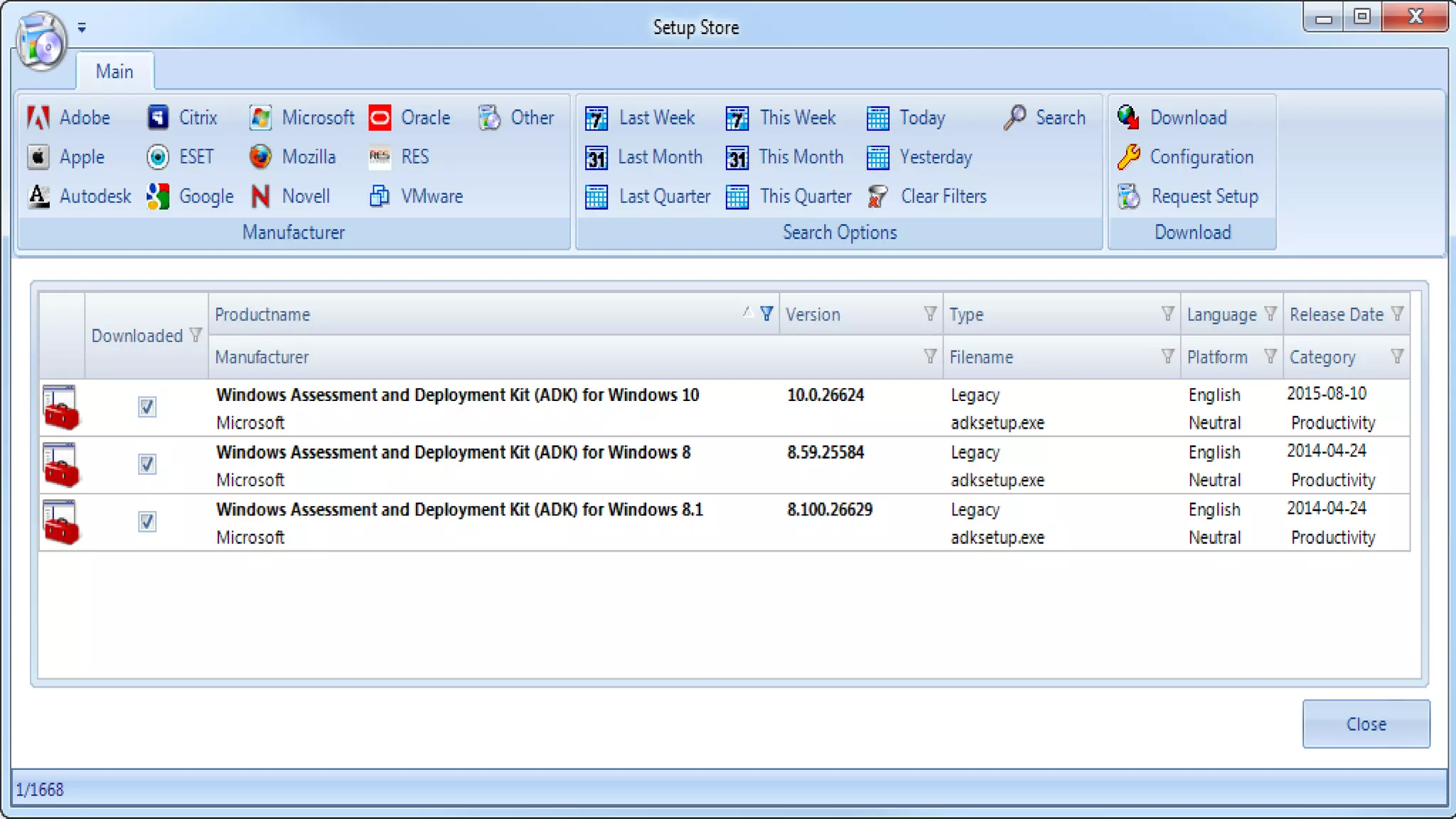Click the Download globe icon
Screen dimensions: 1456x819
tap(1128, 117)
